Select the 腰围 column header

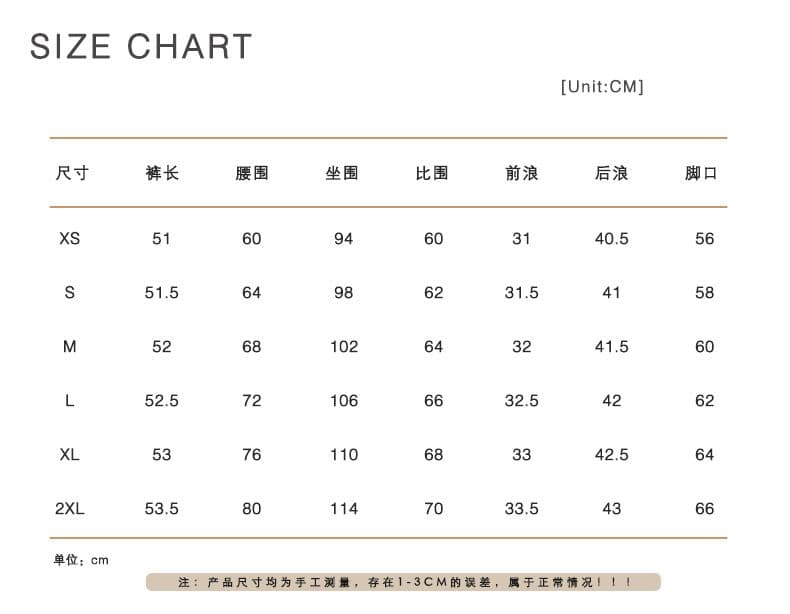pyautogui.click(x=252, y=173)
